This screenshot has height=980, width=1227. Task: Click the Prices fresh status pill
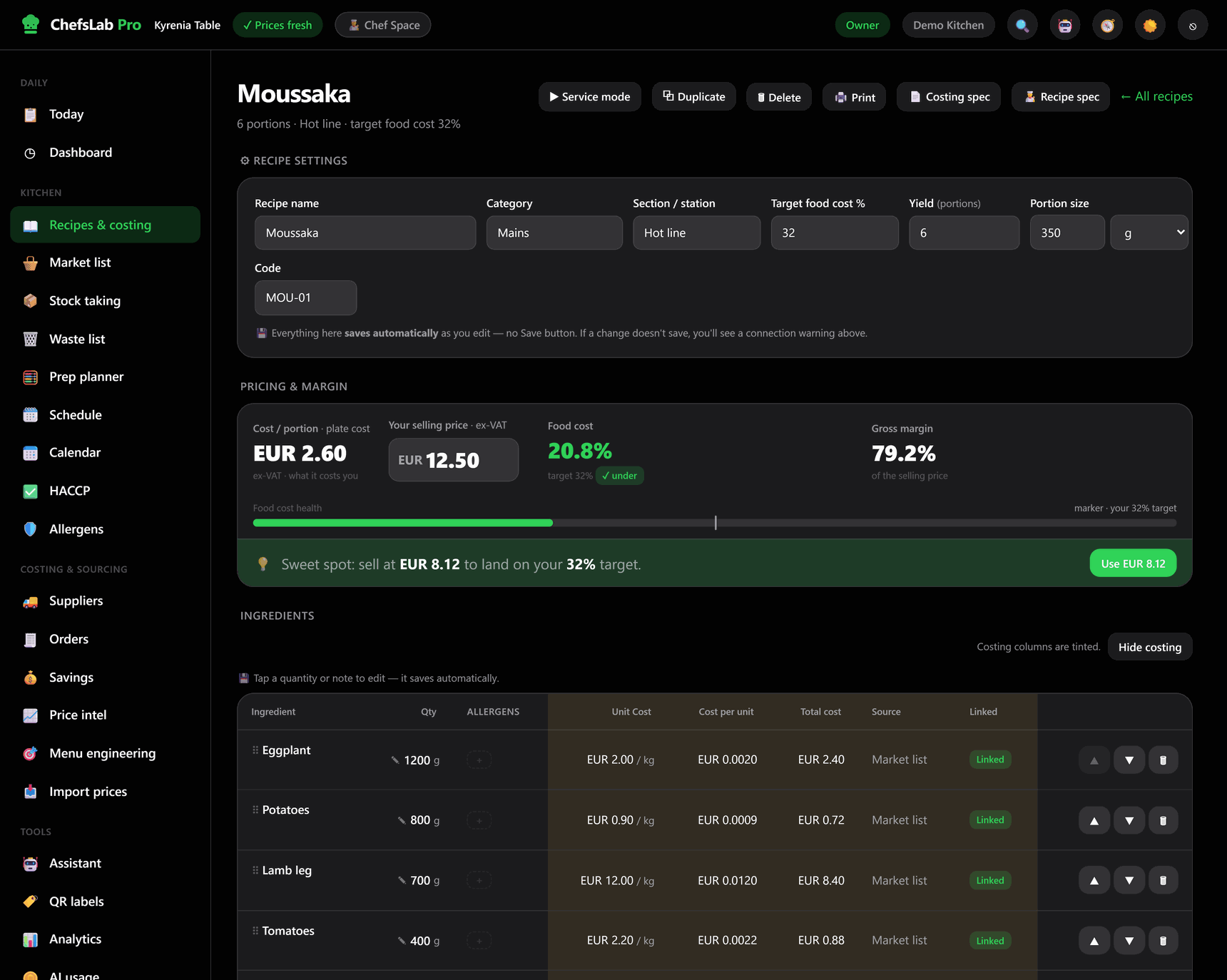(278, 25)
